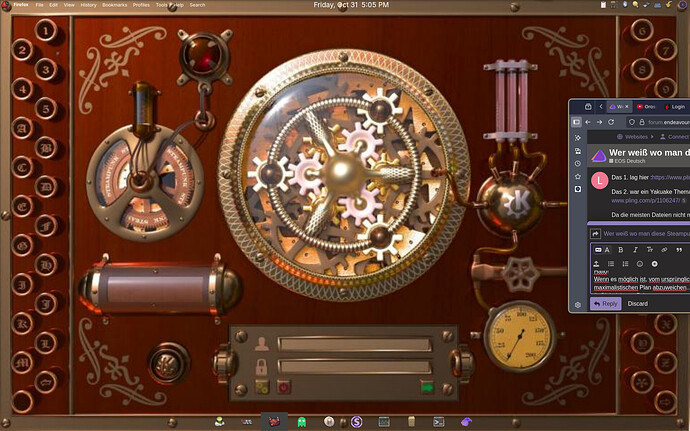This screenshot has height=431, width=690.
Task: Open Bluetooth icon in system tray
Action: tap(625, 4)
